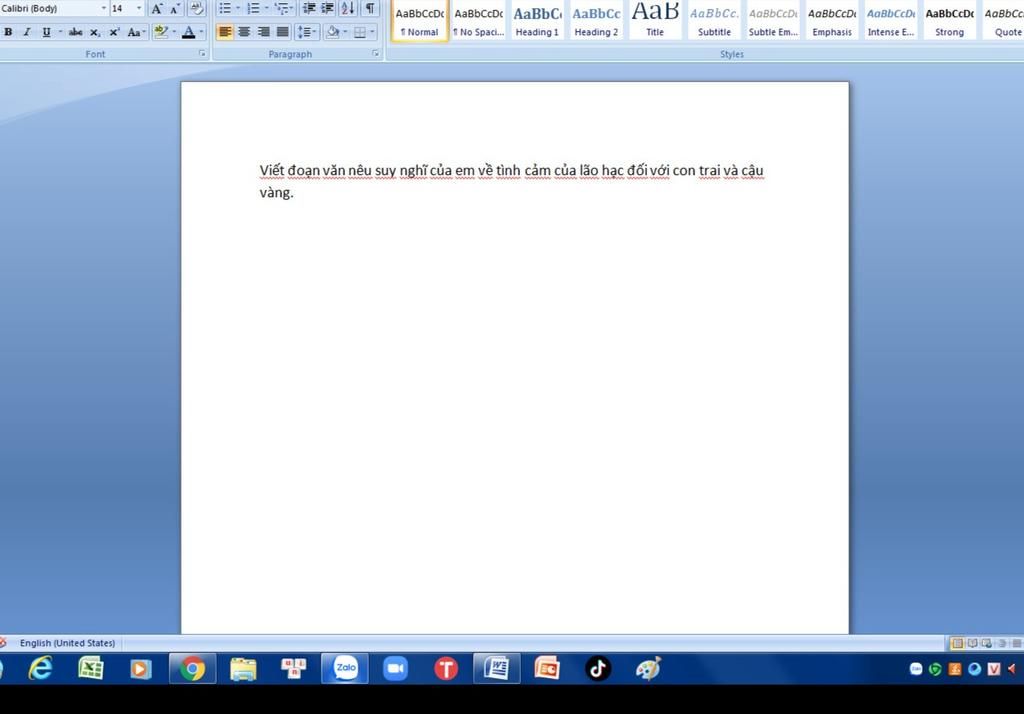Grow the font size with the large A
1024x714 pixels.
tap(157, 8)
